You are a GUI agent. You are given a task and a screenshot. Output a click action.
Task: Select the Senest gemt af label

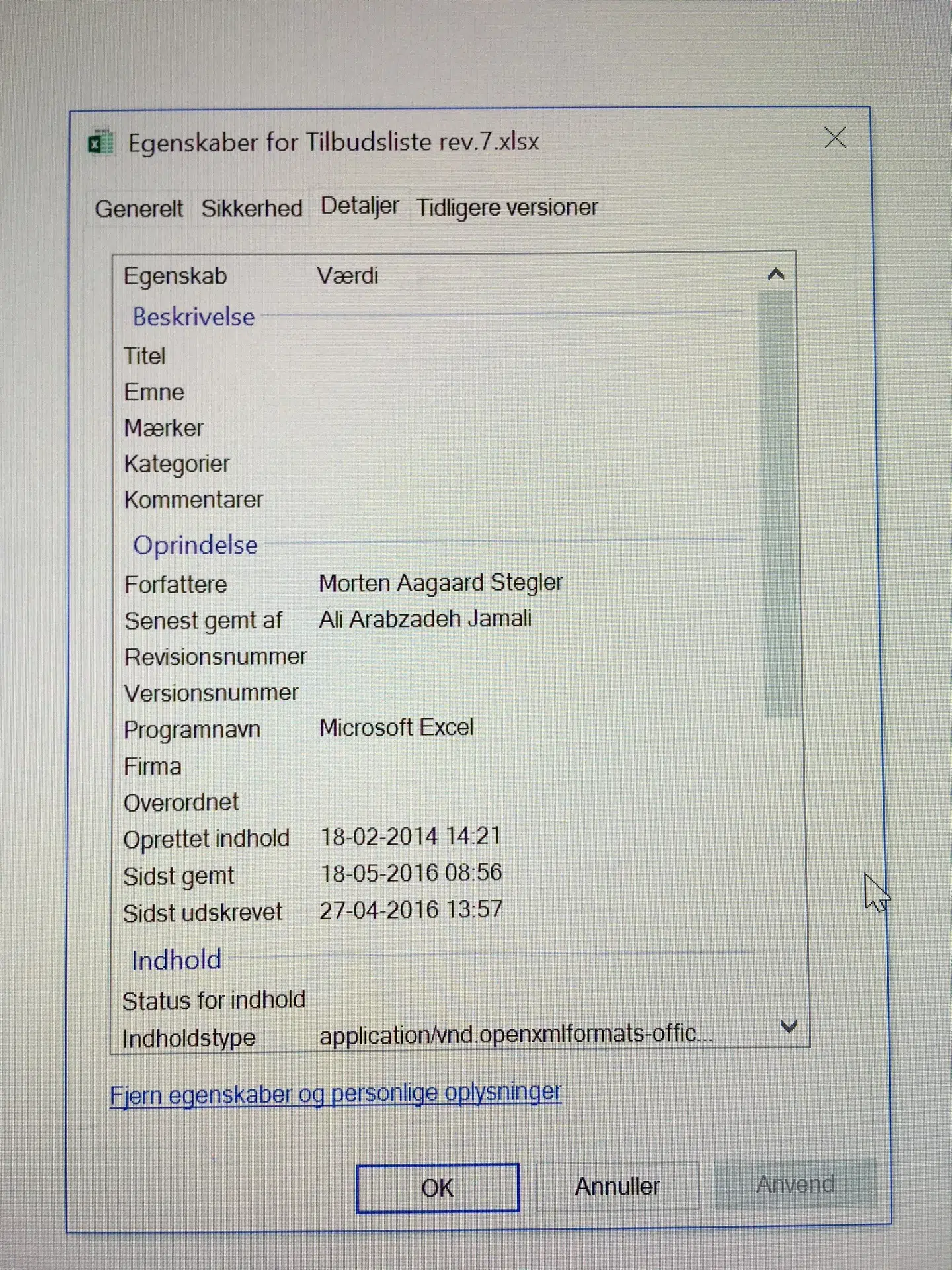coord(204,621)
